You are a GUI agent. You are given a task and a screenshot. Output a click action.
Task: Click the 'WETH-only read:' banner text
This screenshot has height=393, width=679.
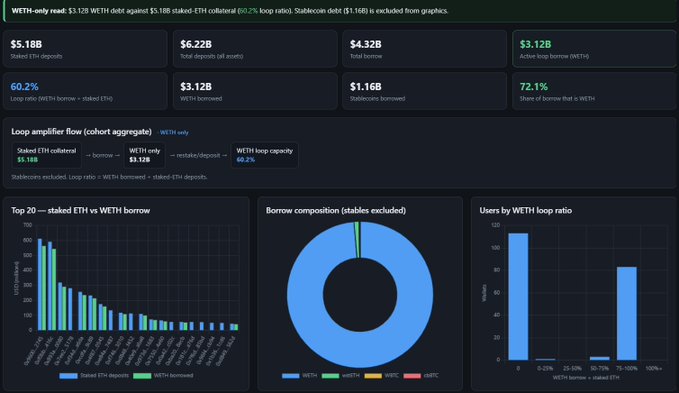point(39,11)
